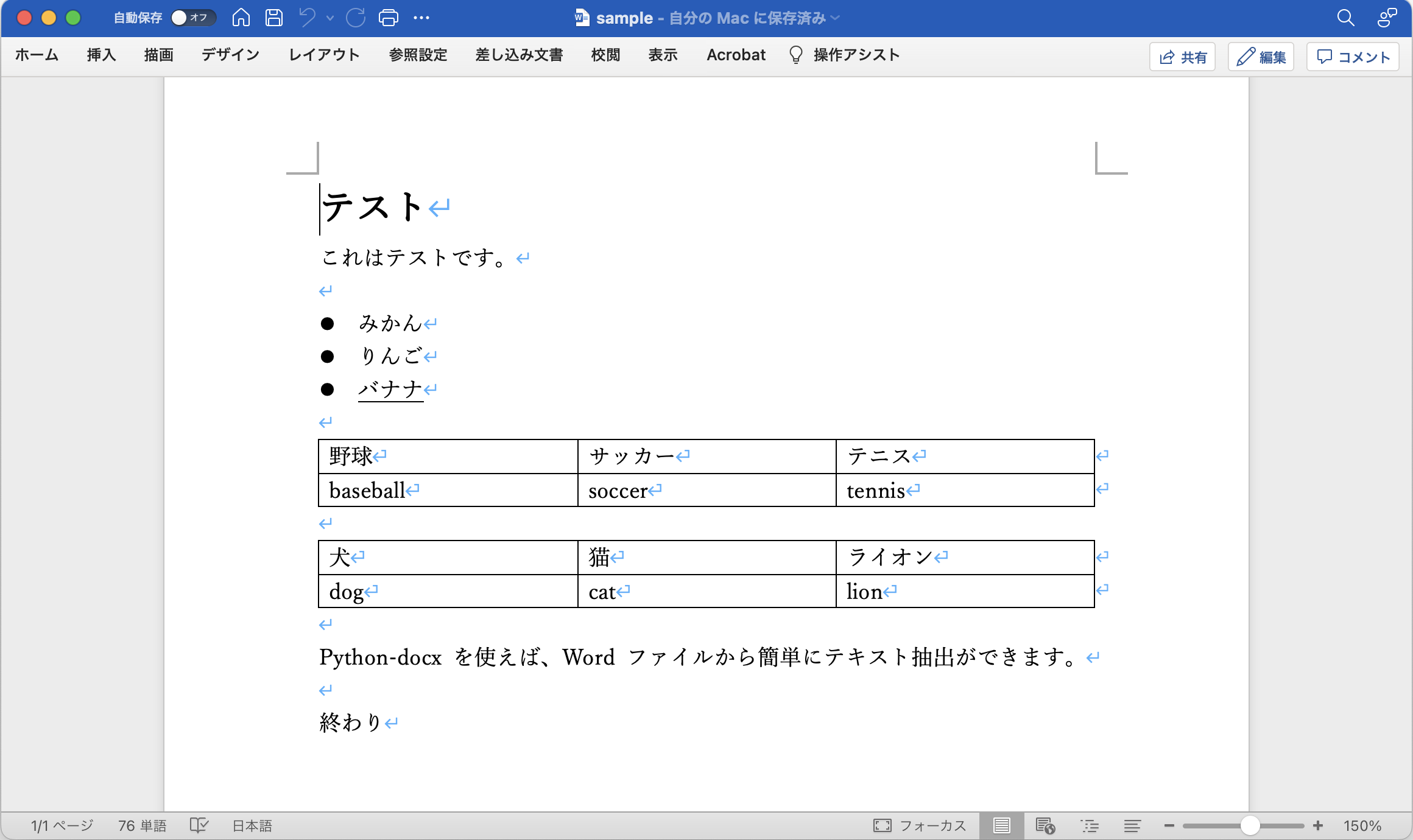Select Outline view from the status bar
This screenshot has height=840, width=1413.
[x=1090, y=825]
